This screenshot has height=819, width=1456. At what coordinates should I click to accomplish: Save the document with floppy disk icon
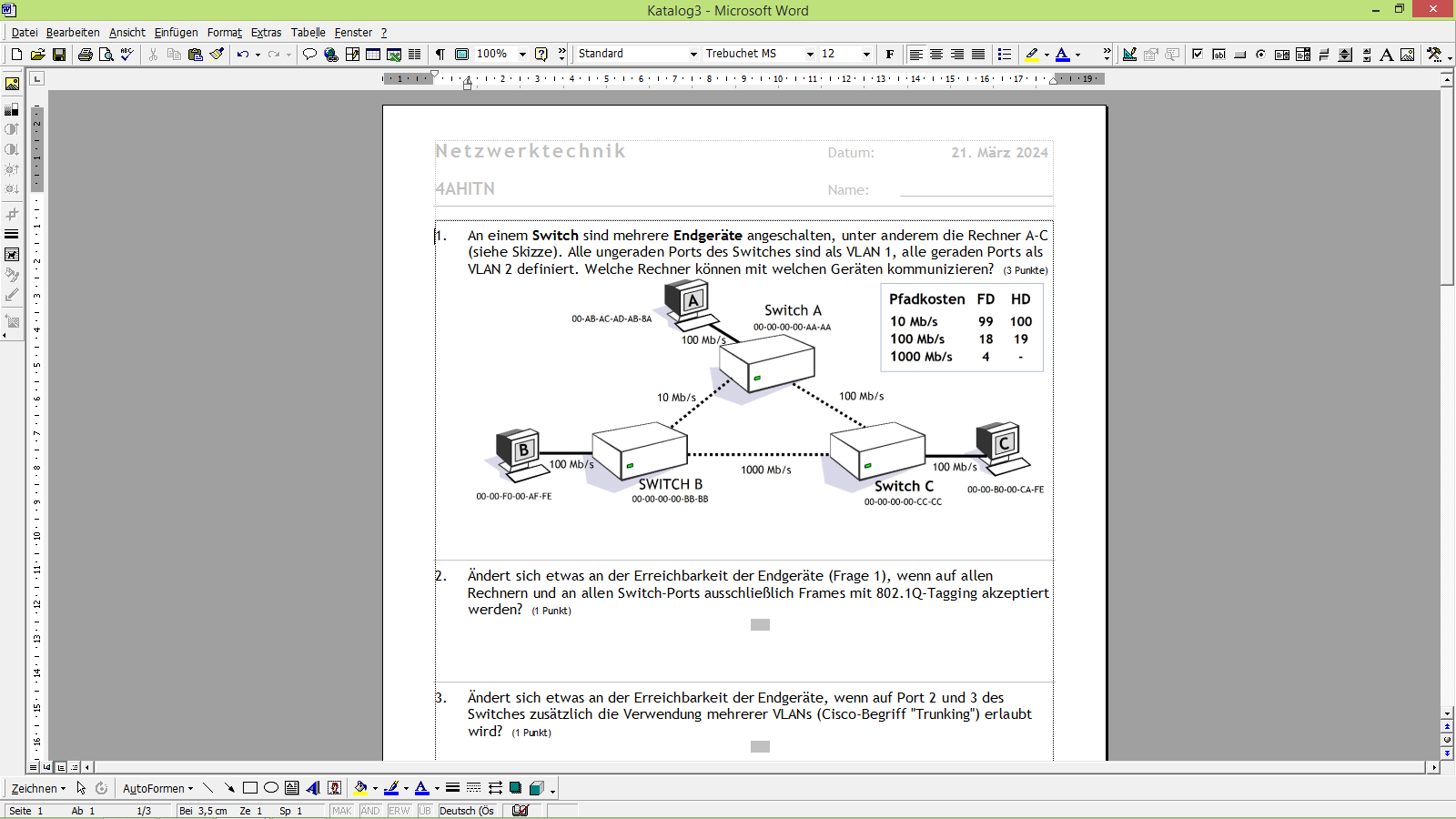click(59, 55)
